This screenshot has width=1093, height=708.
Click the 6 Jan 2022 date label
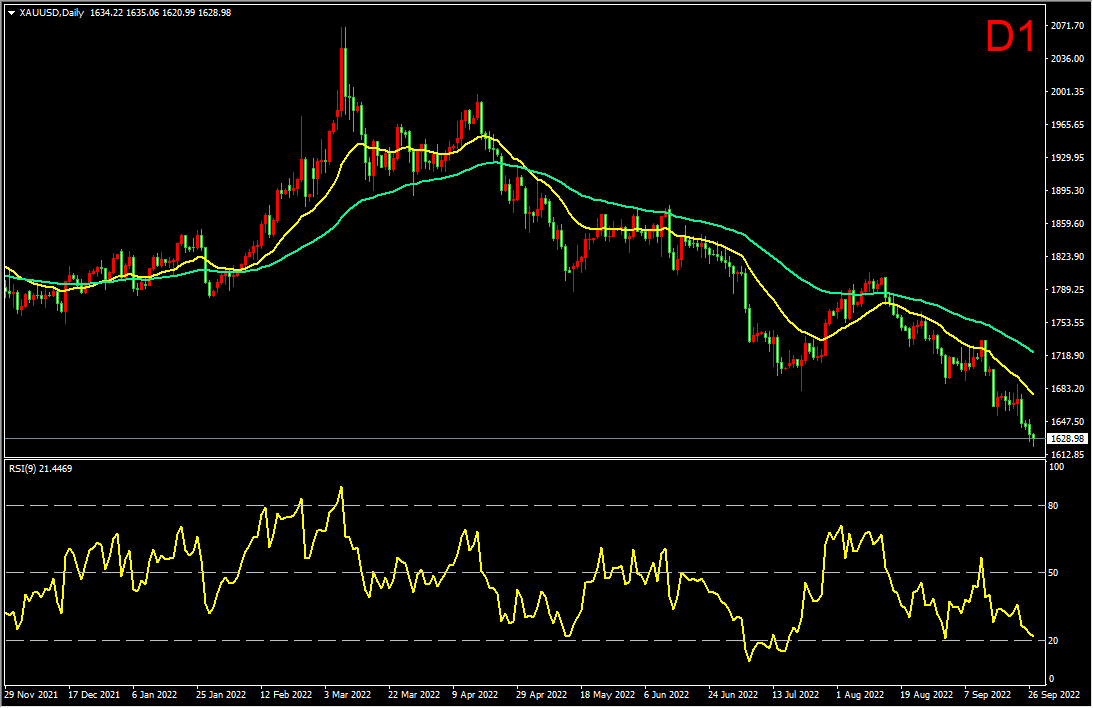click(155, 695)
